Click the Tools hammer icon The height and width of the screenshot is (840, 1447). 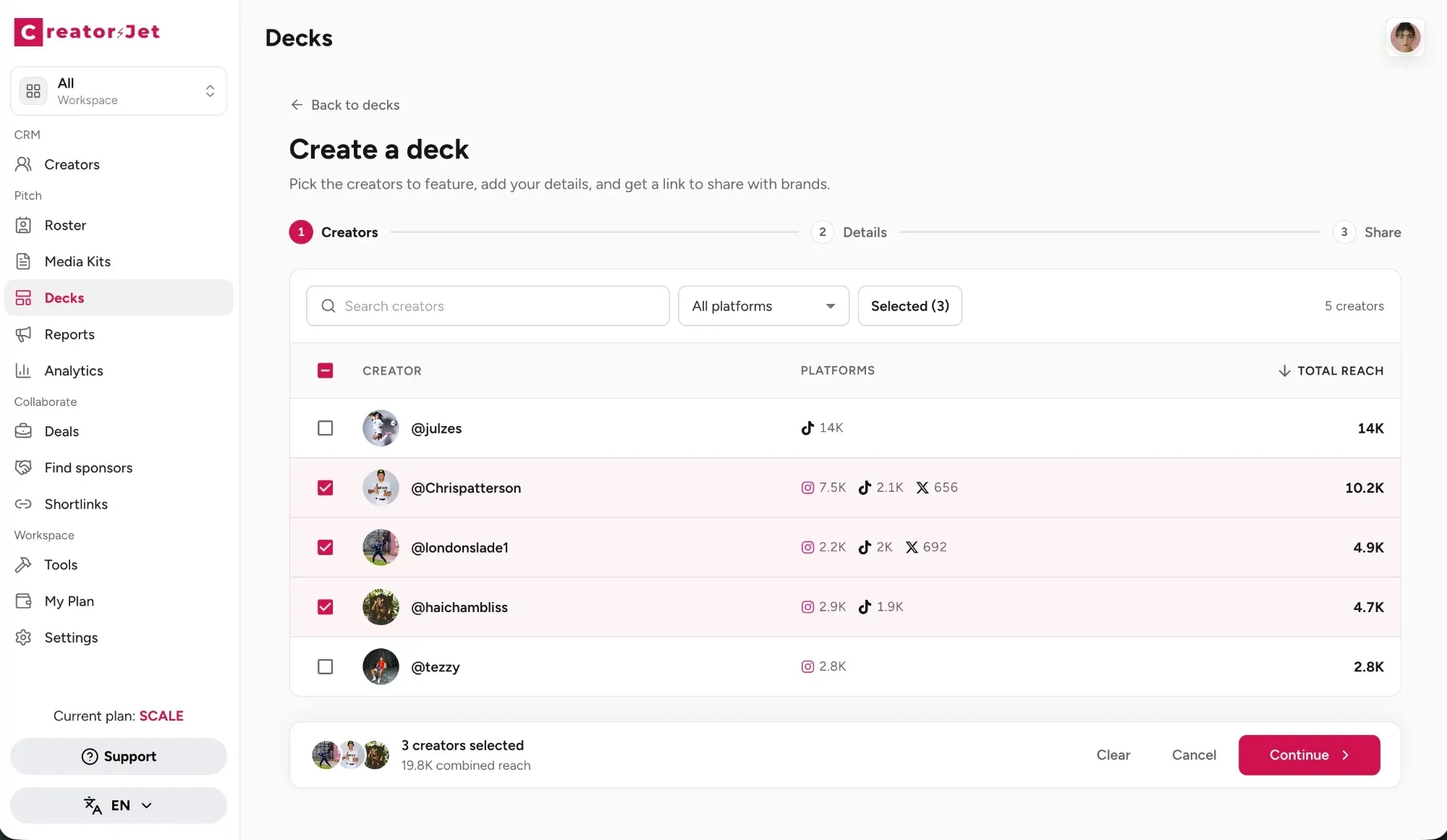[x=23, y=564]
